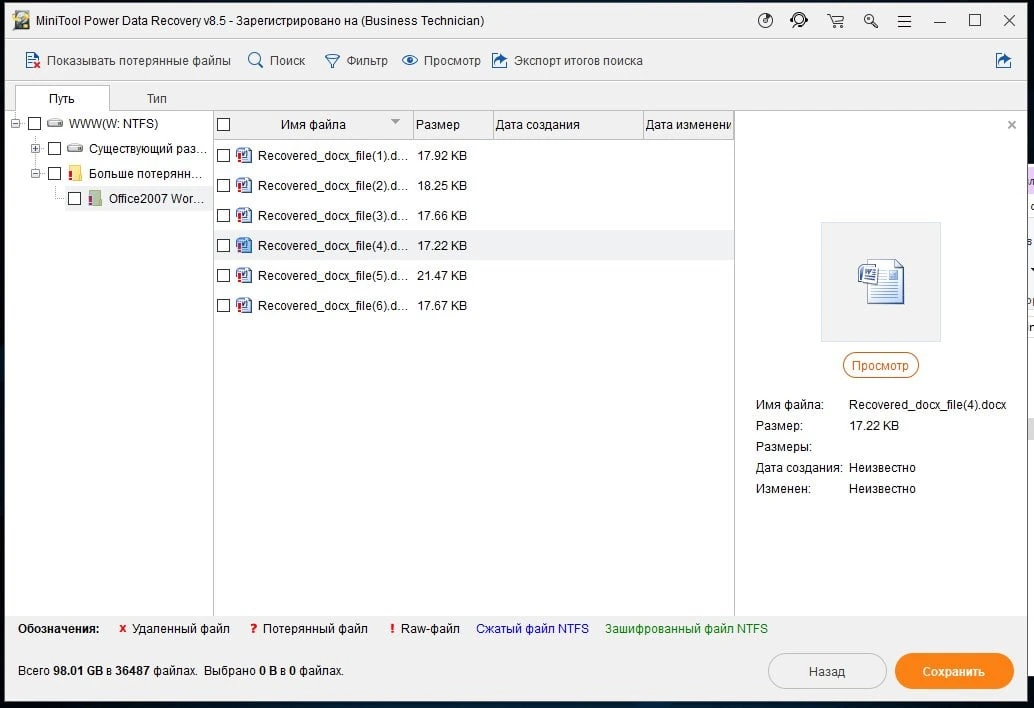Click the document preview thumbnail

[x=880, y=281]
